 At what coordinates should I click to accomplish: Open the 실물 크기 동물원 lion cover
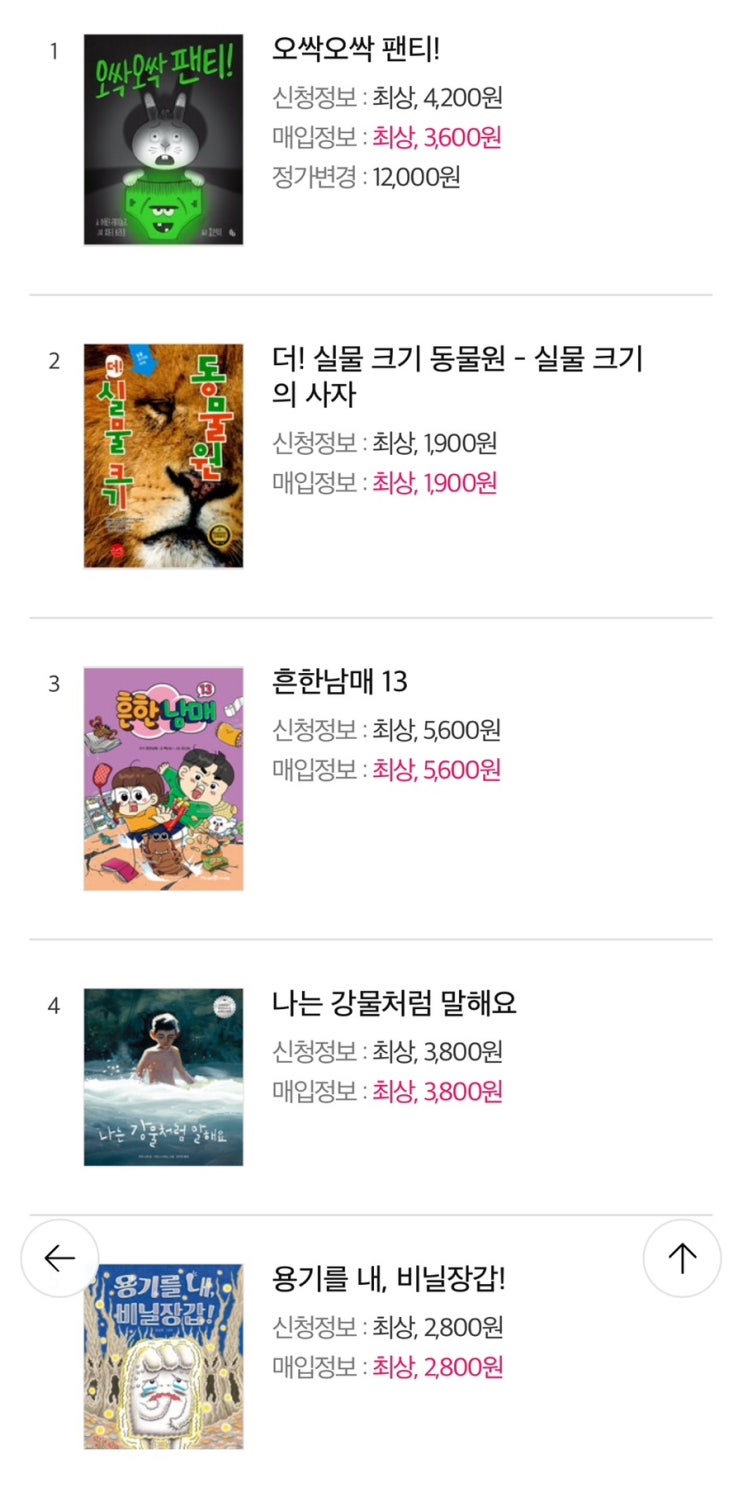coord(163,456)
